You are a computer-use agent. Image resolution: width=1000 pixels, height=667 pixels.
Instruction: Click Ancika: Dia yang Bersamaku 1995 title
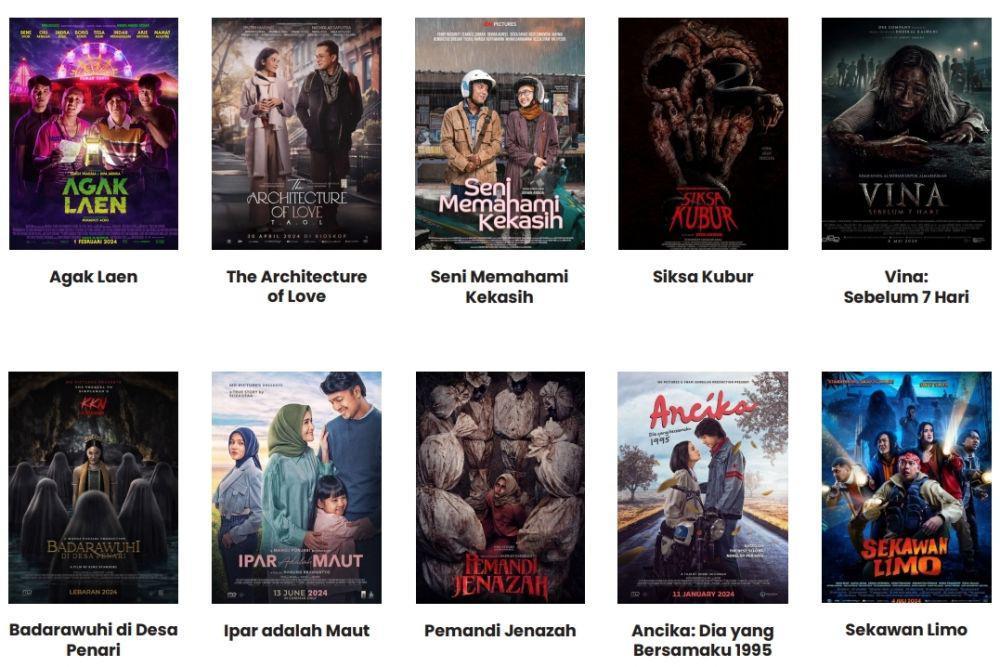pos(703,640)
